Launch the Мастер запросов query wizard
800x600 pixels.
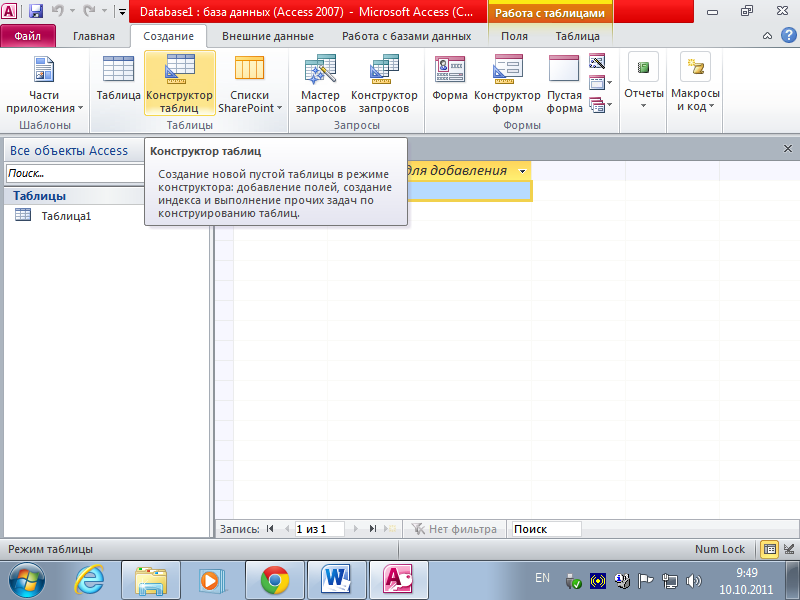point(320,84)
